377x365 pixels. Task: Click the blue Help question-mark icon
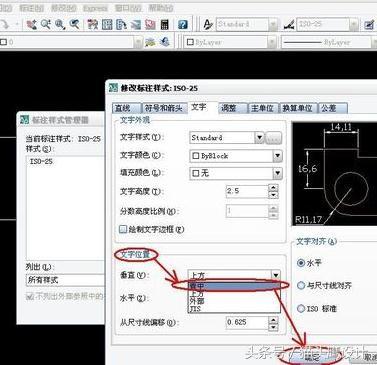[182, 24]
